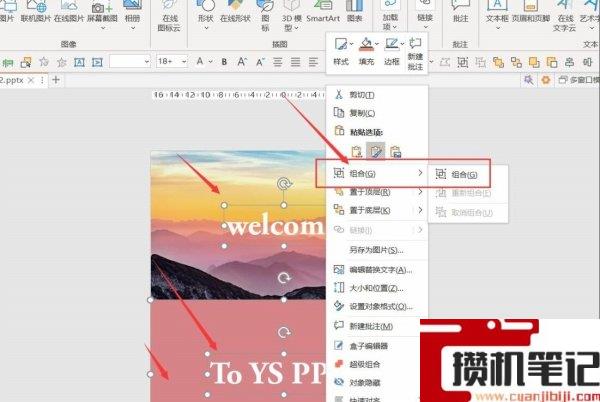Click 新建批注 in the mini toolbar
Viewport: 600px width, 402px height.
click(415, 54)
